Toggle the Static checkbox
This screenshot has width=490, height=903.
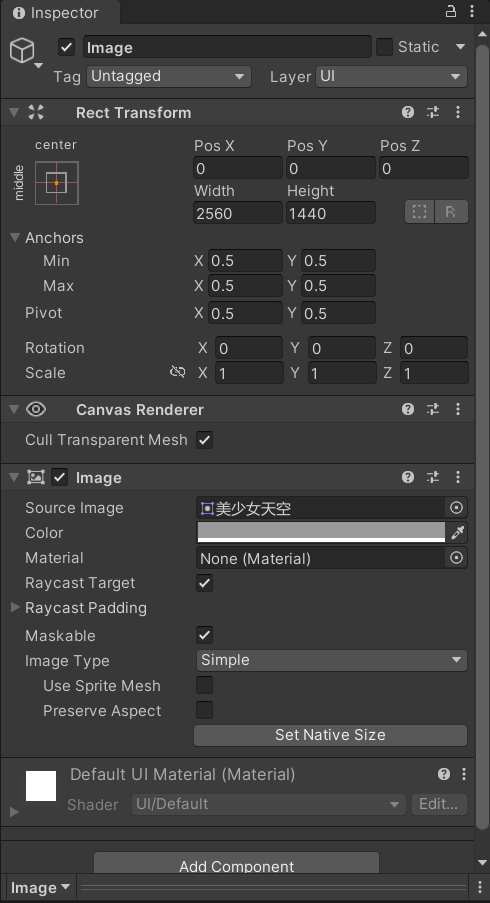coord(384,47)
